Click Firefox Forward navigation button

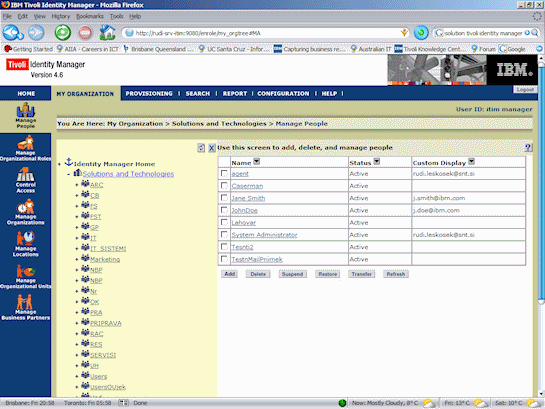click(36, 33)
